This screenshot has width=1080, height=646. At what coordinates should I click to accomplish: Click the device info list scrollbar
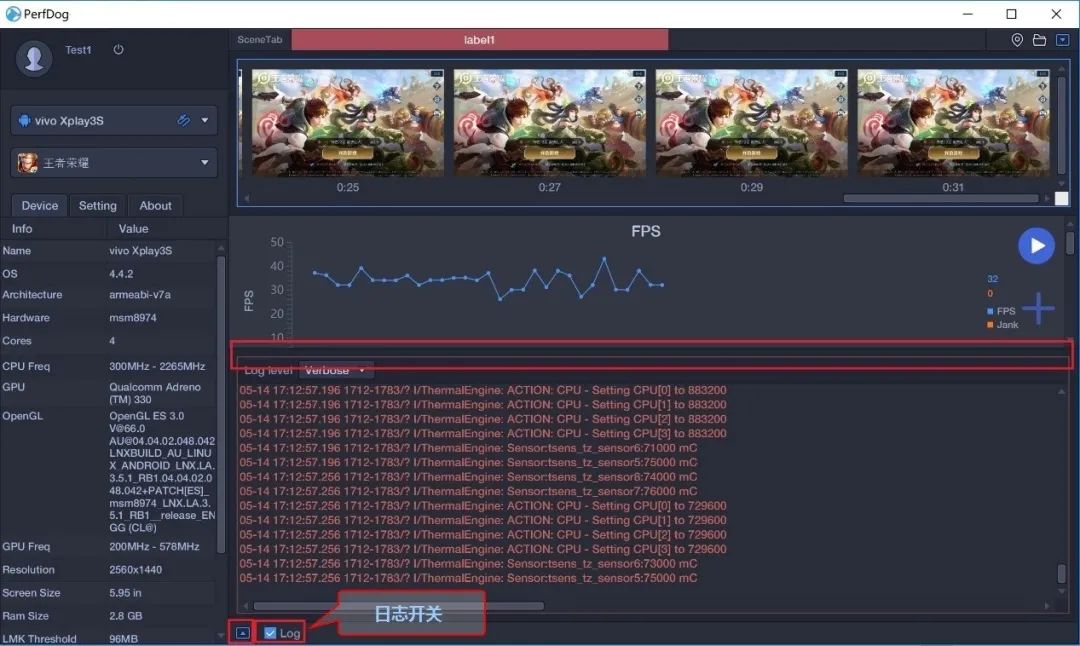pyautogui.click(x=220, y=404)
